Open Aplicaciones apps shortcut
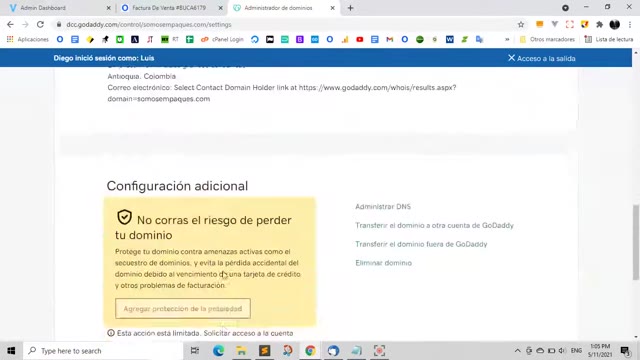 tap(28, 40)
